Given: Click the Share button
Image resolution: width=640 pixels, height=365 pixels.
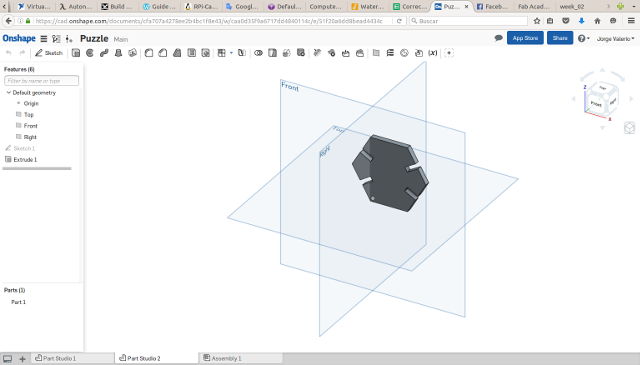Looking at the screenshot, I should coord(560,38).
